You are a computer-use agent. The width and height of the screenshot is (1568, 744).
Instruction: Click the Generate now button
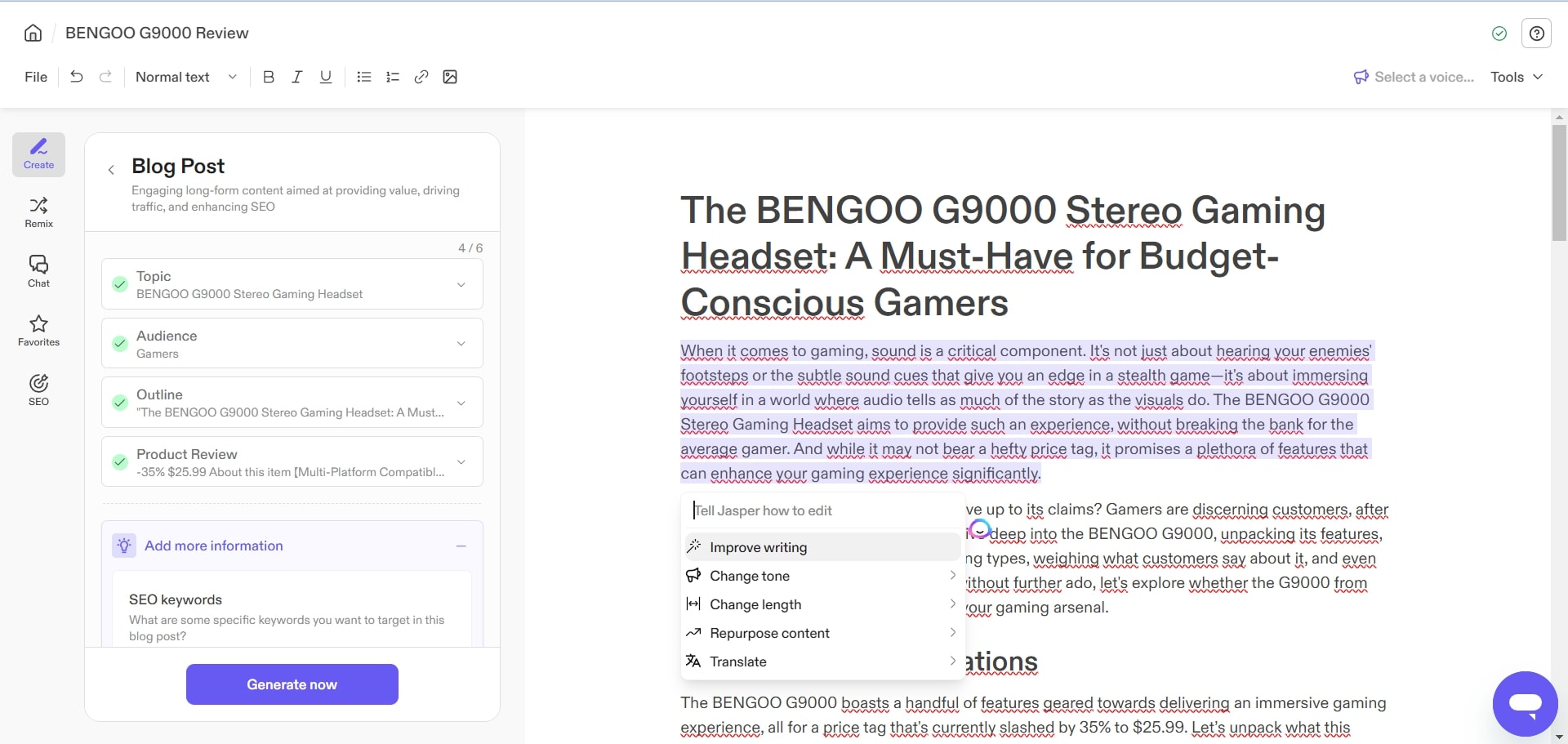coord(292,684)
